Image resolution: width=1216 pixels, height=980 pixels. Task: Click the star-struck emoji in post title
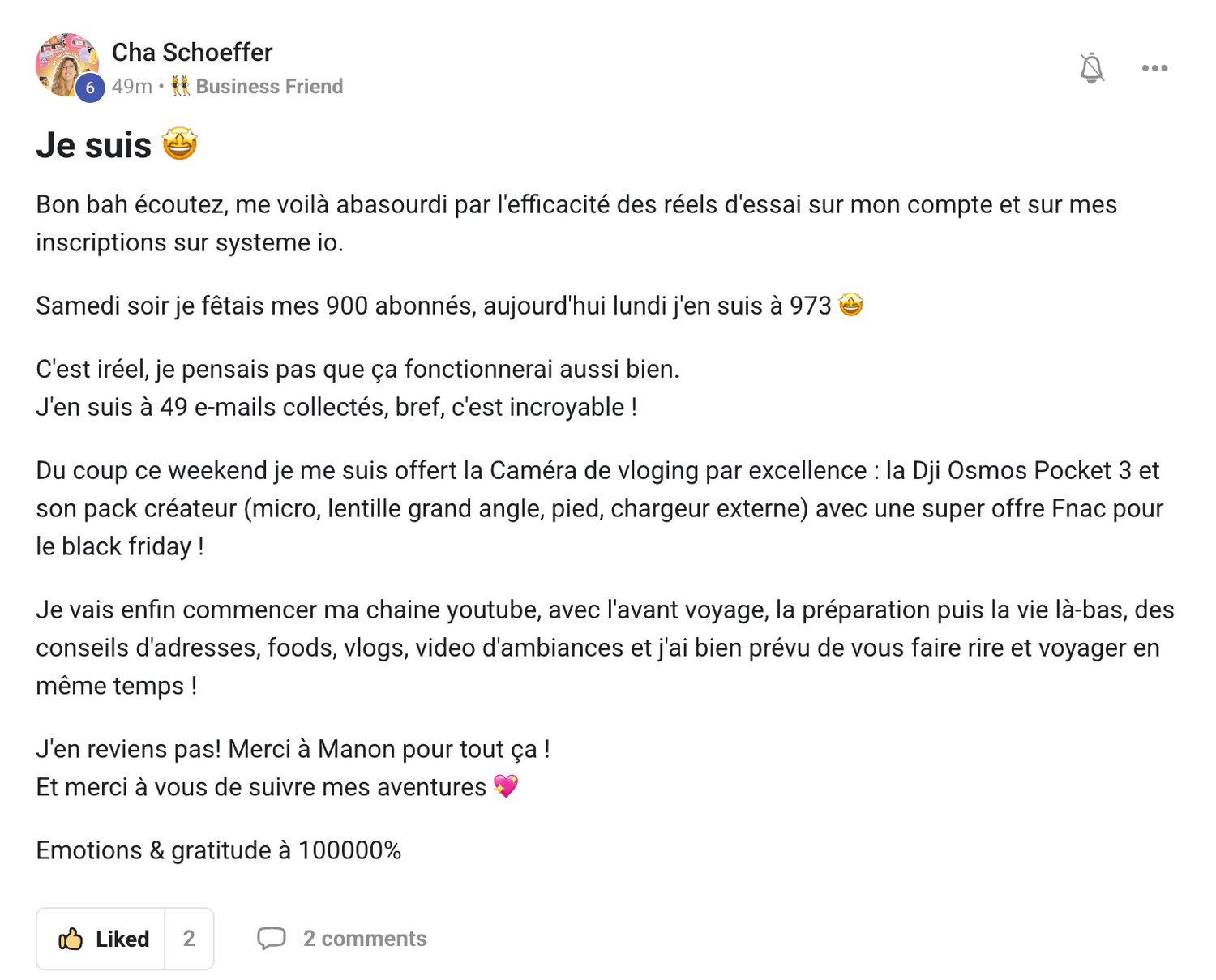point(180,144)
